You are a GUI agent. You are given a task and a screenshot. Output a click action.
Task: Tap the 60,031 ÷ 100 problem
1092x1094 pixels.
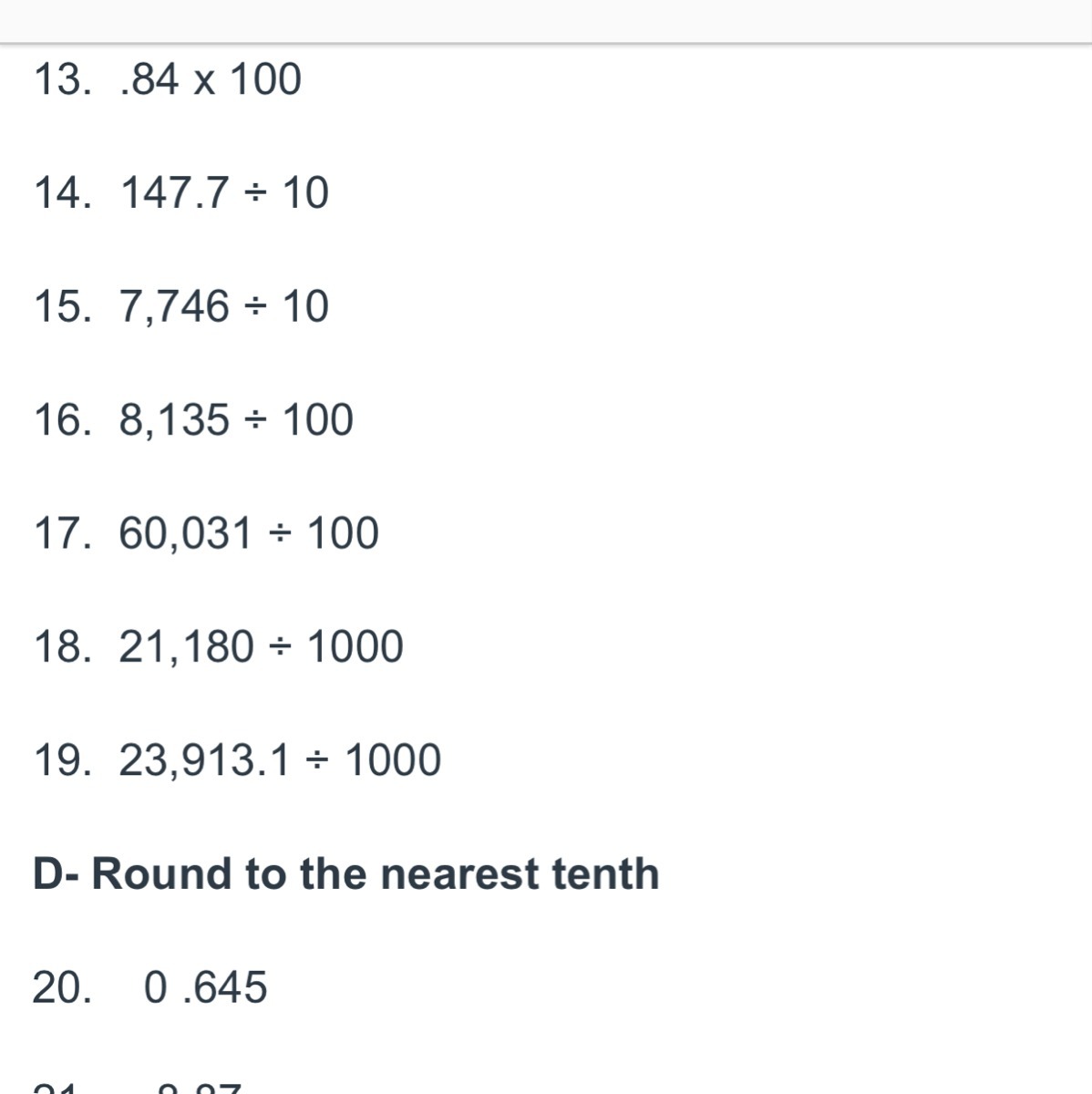(x=249, y=533)
